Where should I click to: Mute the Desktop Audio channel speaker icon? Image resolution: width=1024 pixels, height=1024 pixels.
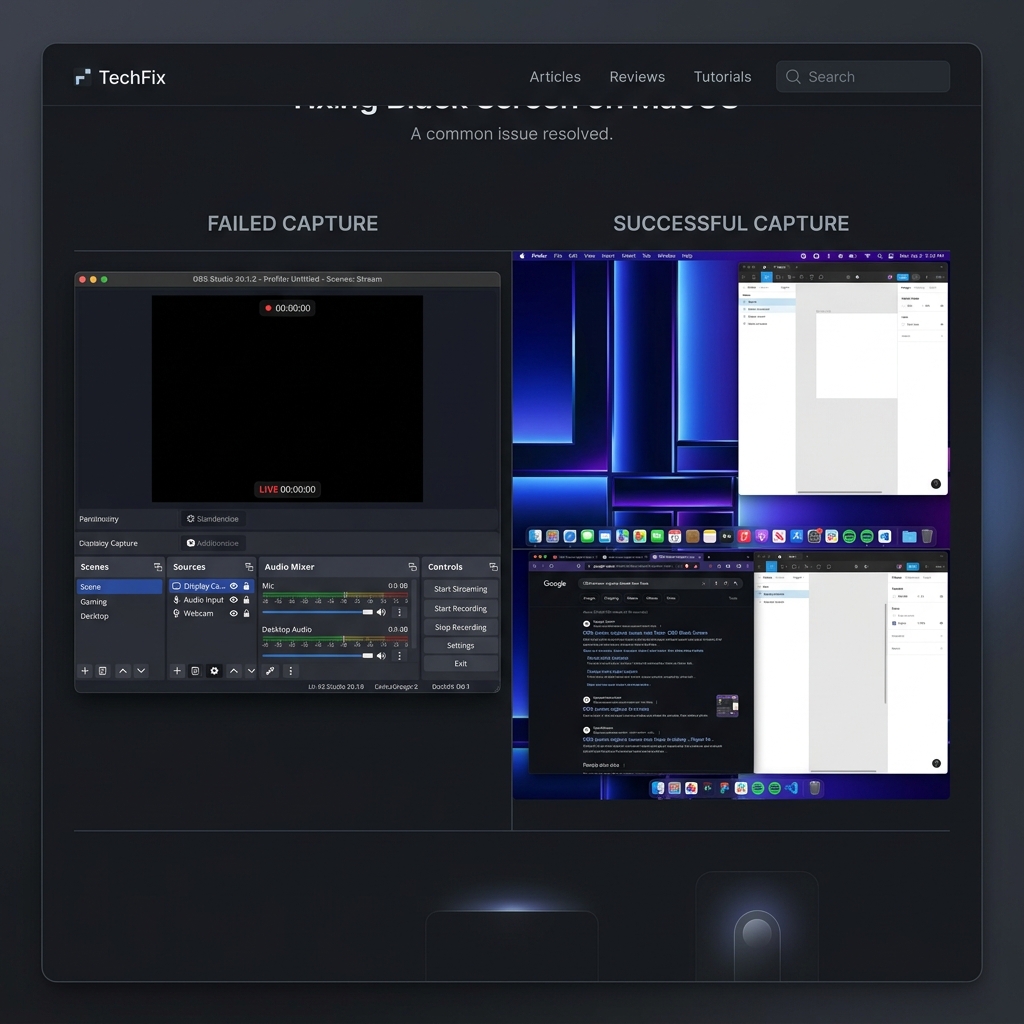(381, 655)
